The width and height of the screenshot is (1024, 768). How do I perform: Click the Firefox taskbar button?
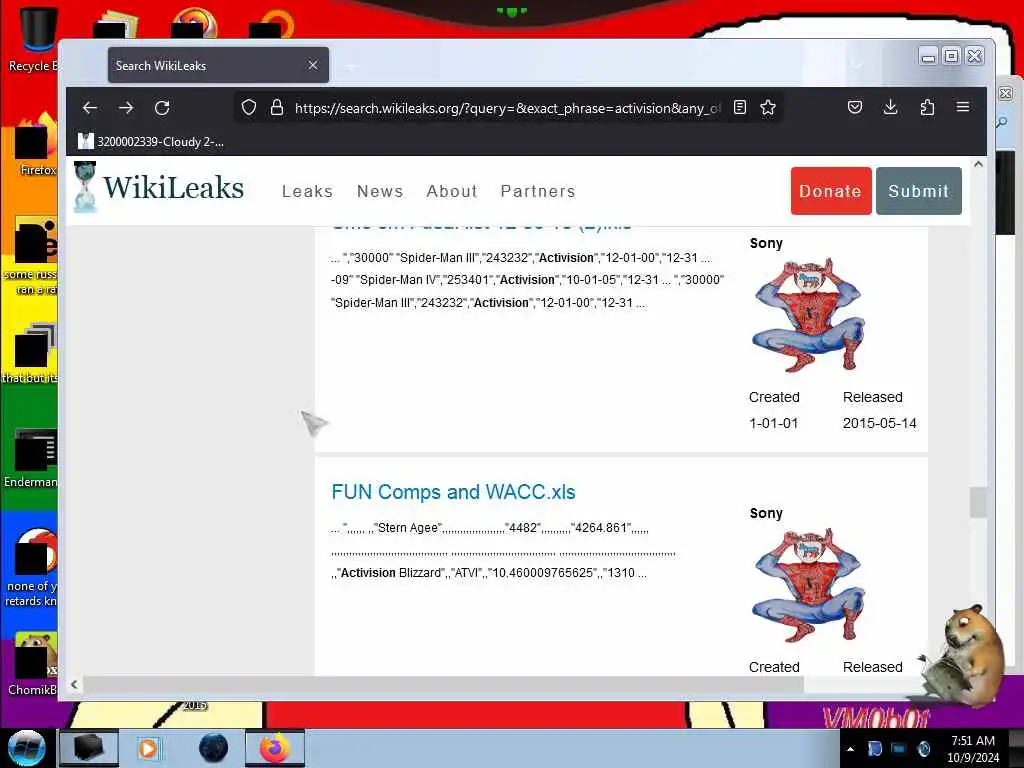275,748
